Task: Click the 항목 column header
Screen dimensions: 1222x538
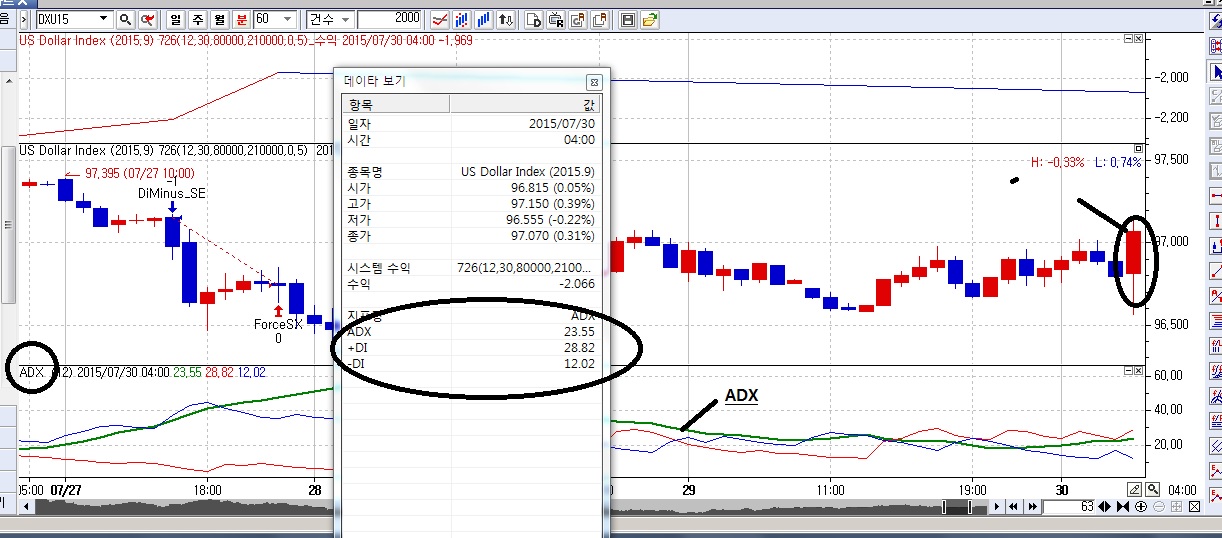Action: tap(396, 104)
